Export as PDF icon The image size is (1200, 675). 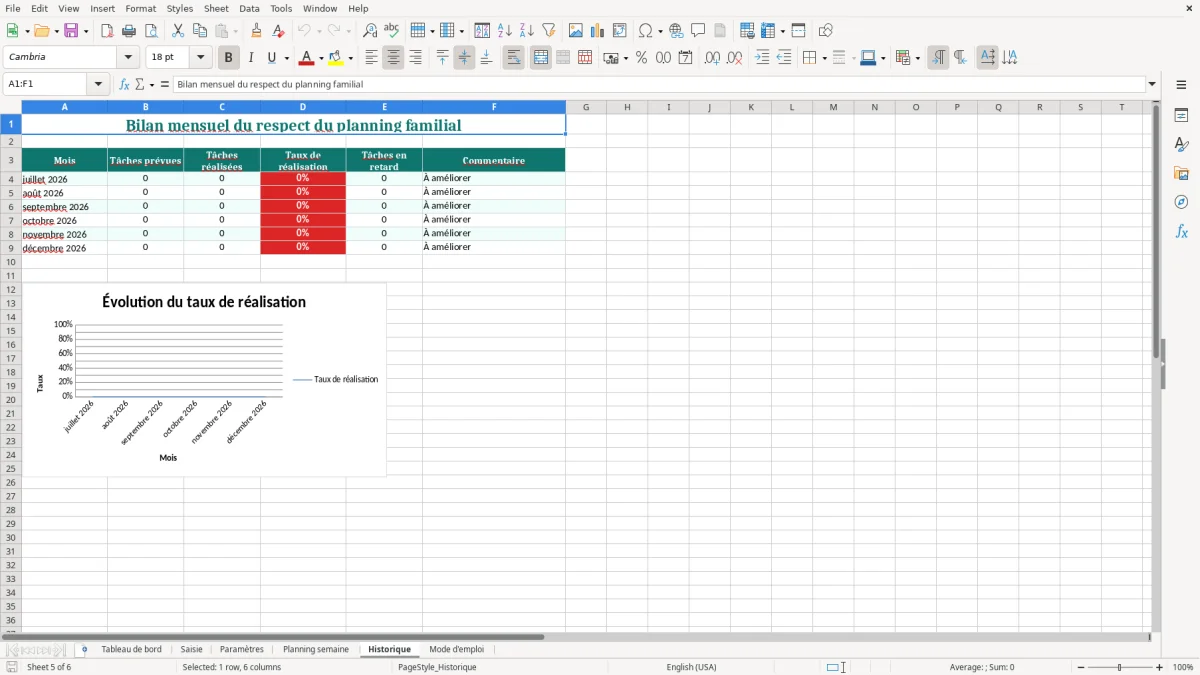tap(107, 31)
